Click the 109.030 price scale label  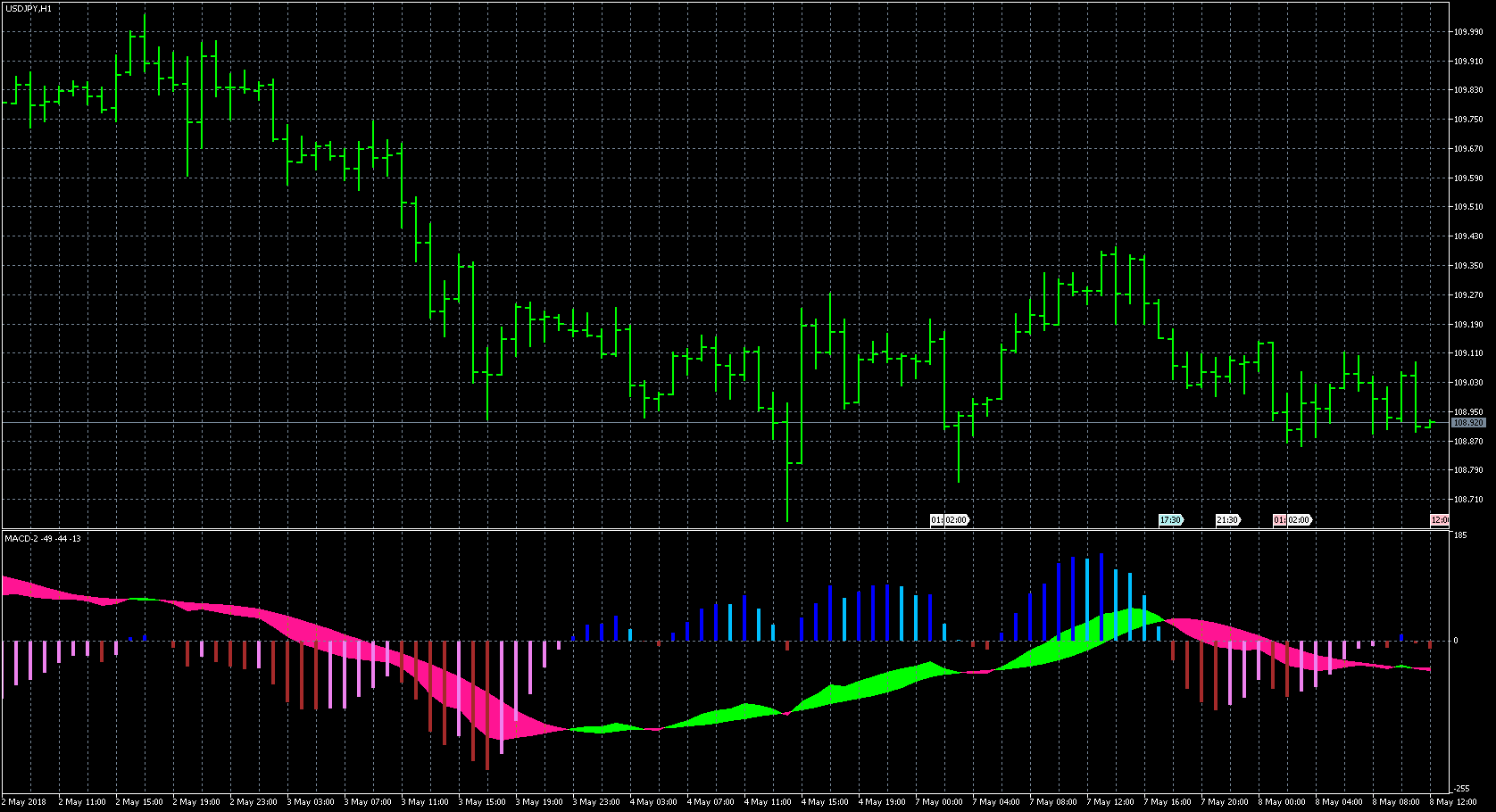[x=1468, y=383]
